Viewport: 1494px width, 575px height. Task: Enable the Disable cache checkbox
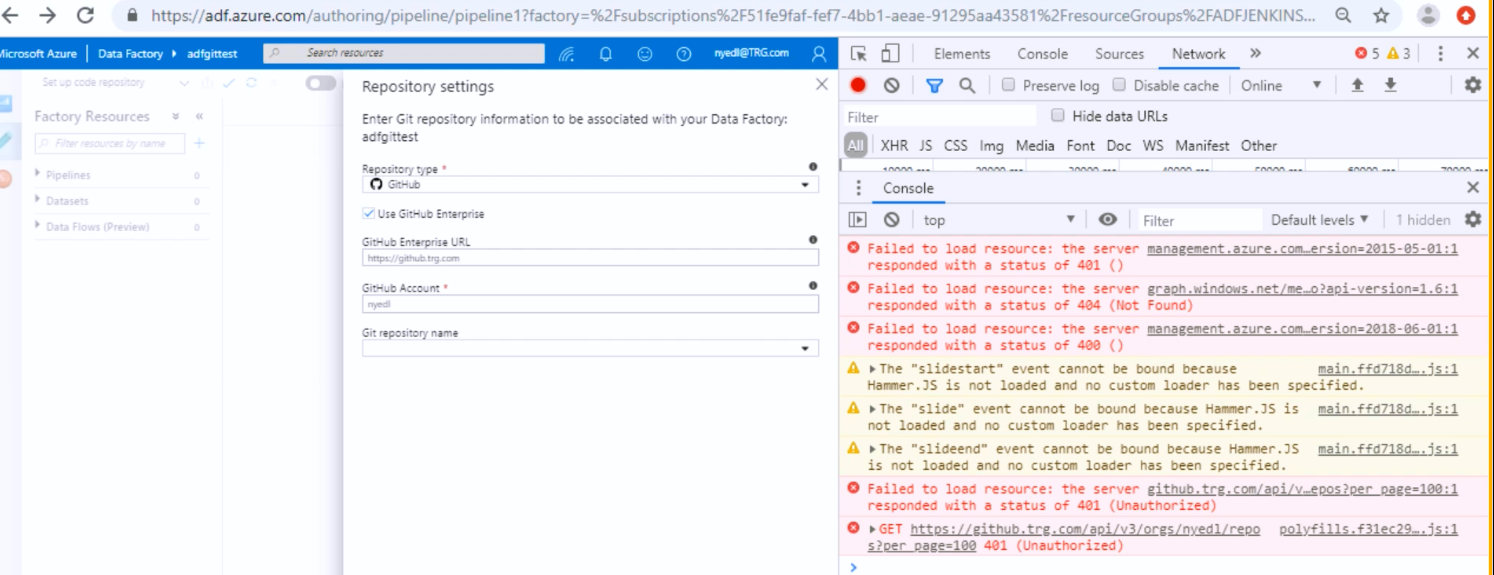point(1119,85)
